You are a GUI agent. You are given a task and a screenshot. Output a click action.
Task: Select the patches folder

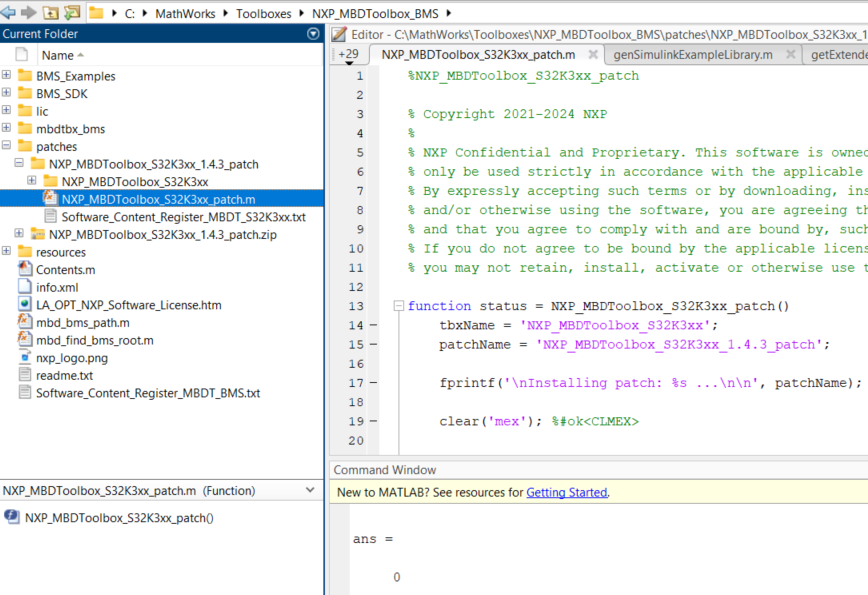[56, 147]
